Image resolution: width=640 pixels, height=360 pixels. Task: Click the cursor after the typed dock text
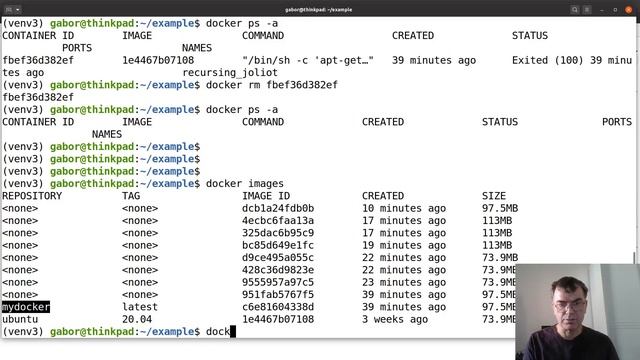point(233,331)
